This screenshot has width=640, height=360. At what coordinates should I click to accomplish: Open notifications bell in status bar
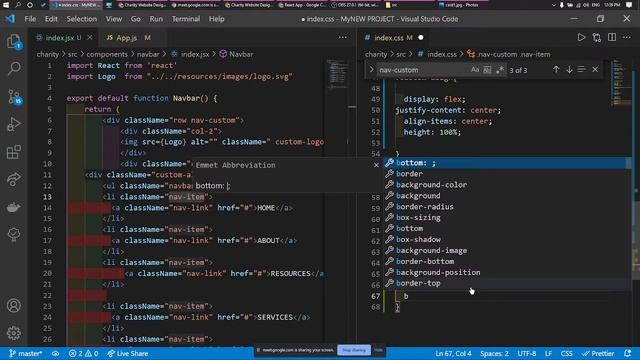pyautogui.click(x=628, y=353)
